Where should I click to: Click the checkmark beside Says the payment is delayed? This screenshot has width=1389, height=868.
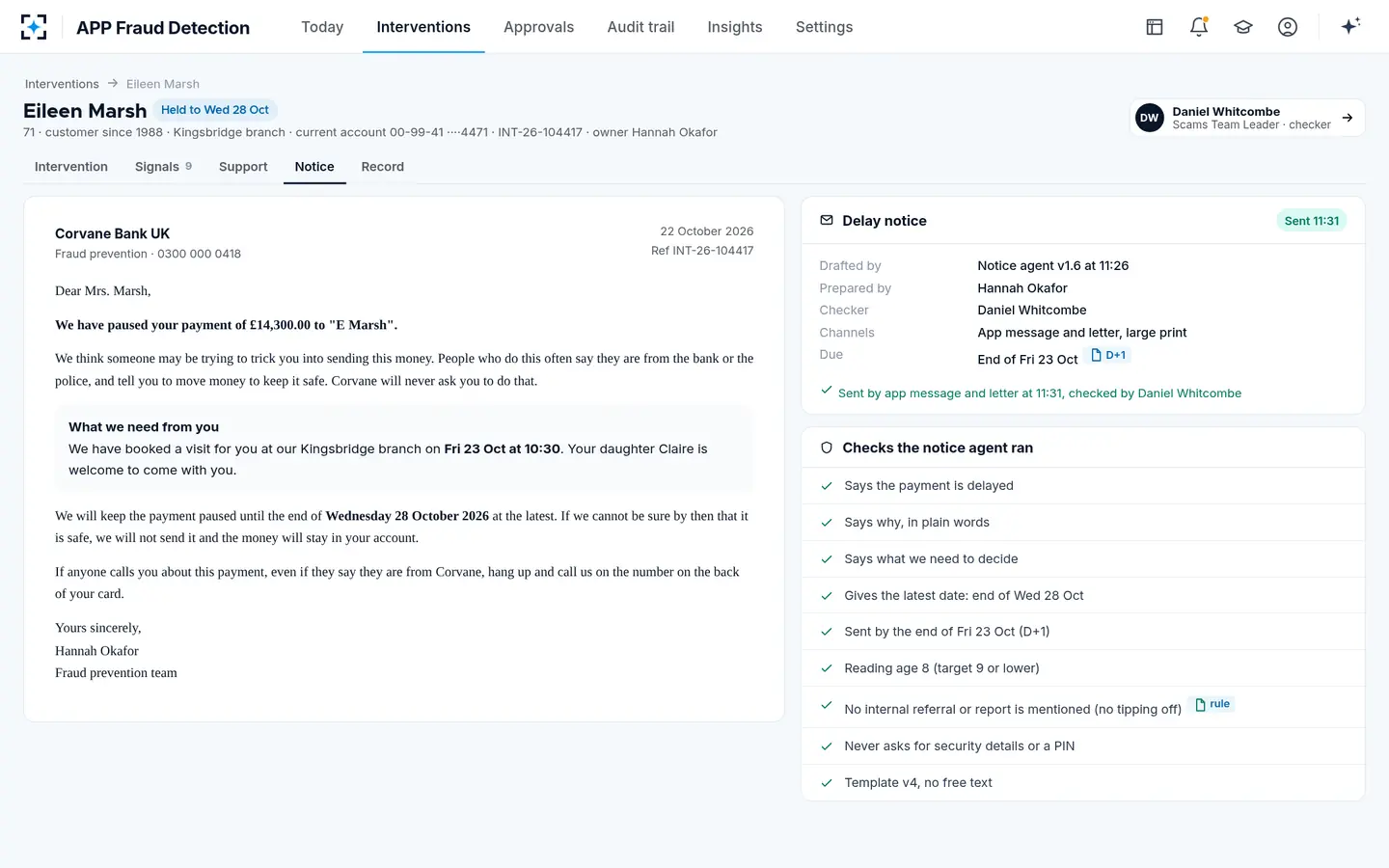827,486
